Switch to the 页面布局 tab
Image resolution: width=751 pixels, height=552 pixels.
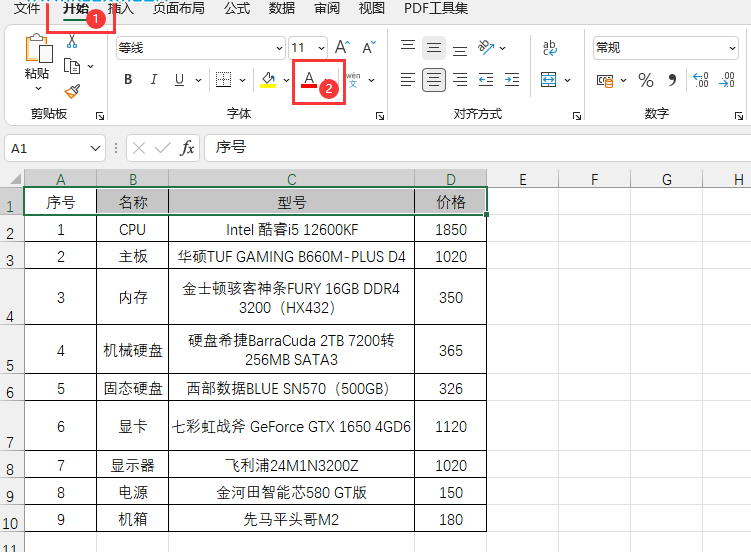click(x=178, y=8)
